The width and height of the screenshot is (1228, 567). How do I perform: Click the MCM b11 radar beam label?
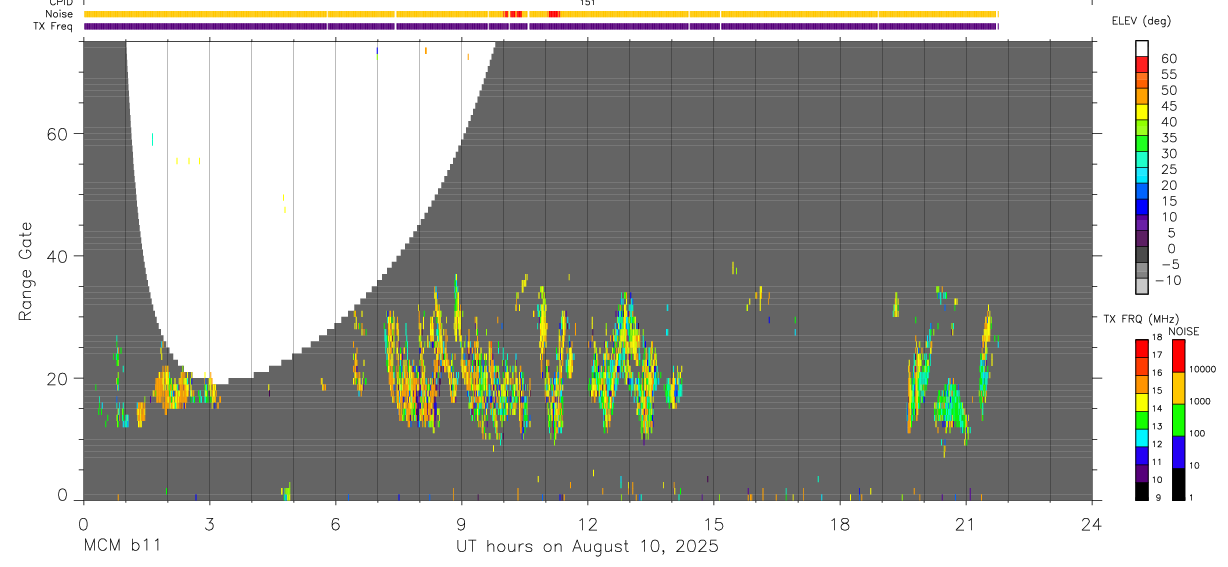click(122, 547)
